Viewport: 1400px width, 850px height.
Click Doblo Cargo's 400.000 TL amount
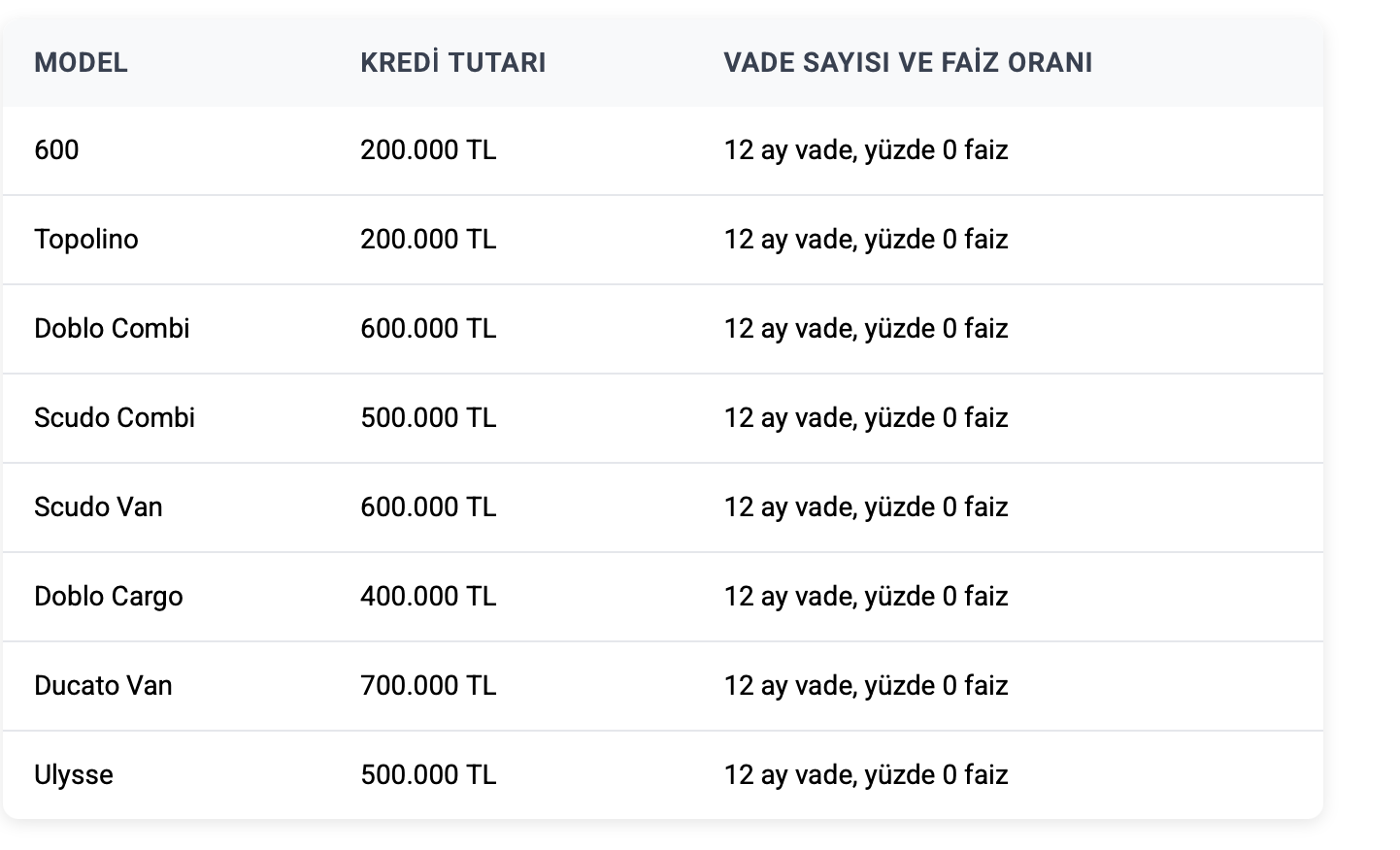pos(428,597)
